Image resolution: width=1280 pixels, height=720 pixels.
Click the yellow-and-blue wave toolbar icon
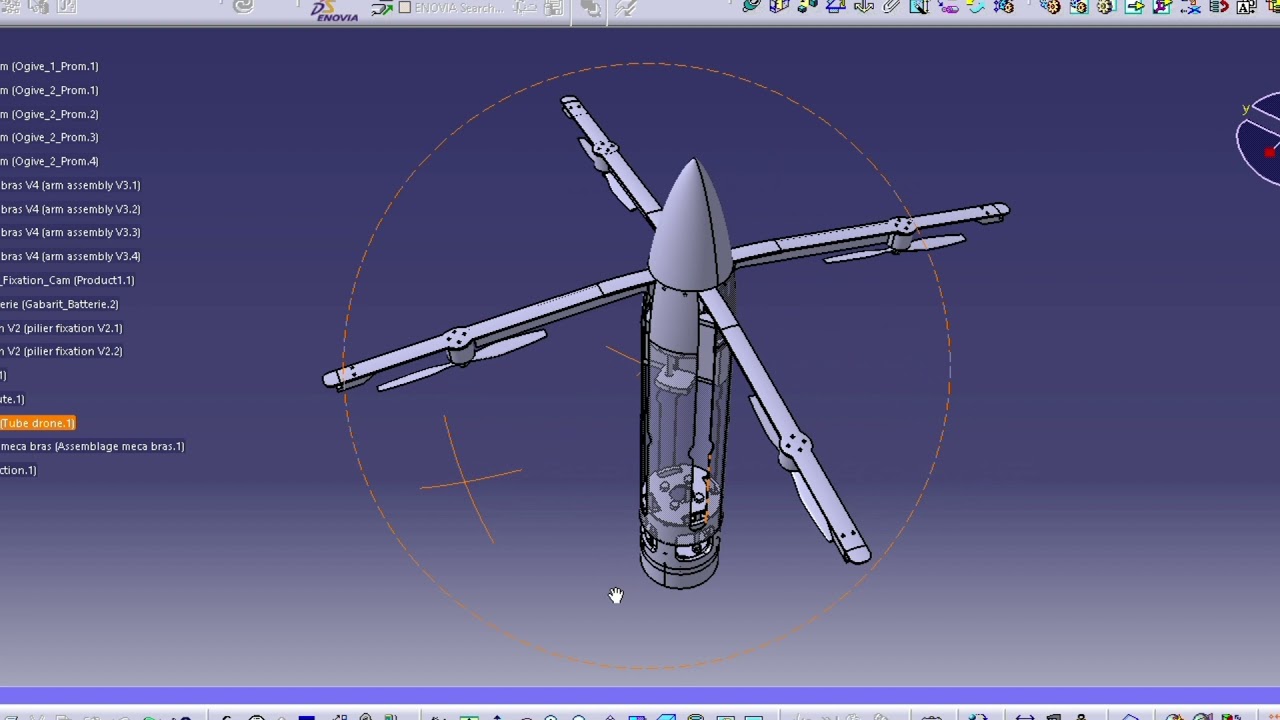[x=975, y=7]
